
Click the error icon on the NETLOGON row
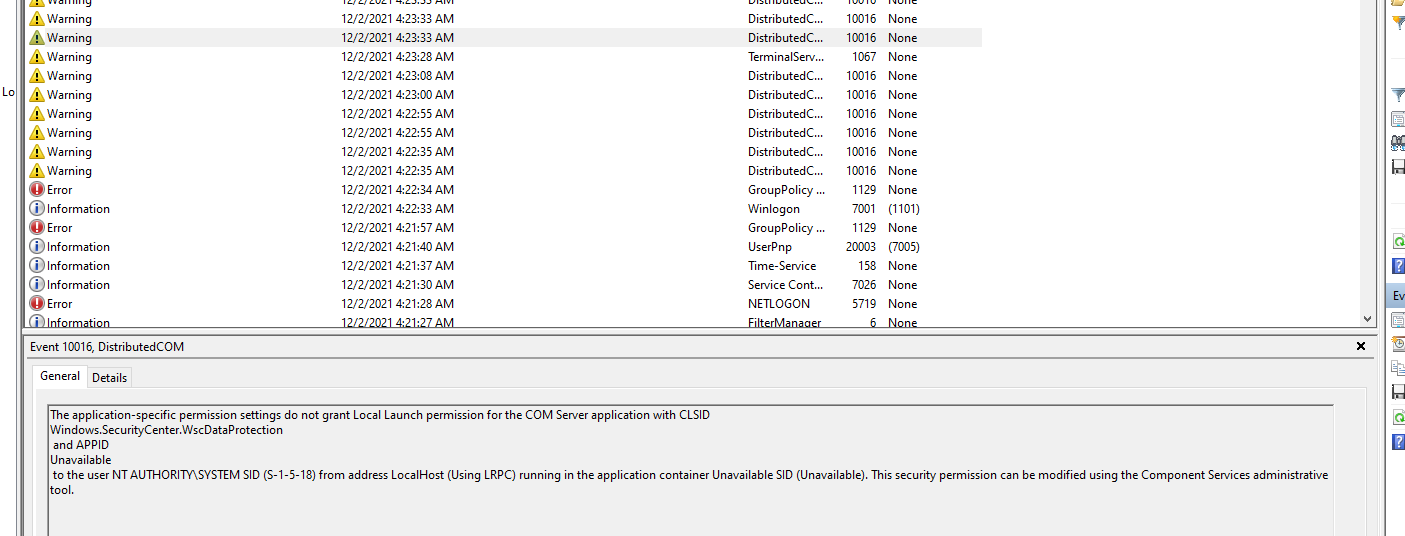click(x=37, y=304)
